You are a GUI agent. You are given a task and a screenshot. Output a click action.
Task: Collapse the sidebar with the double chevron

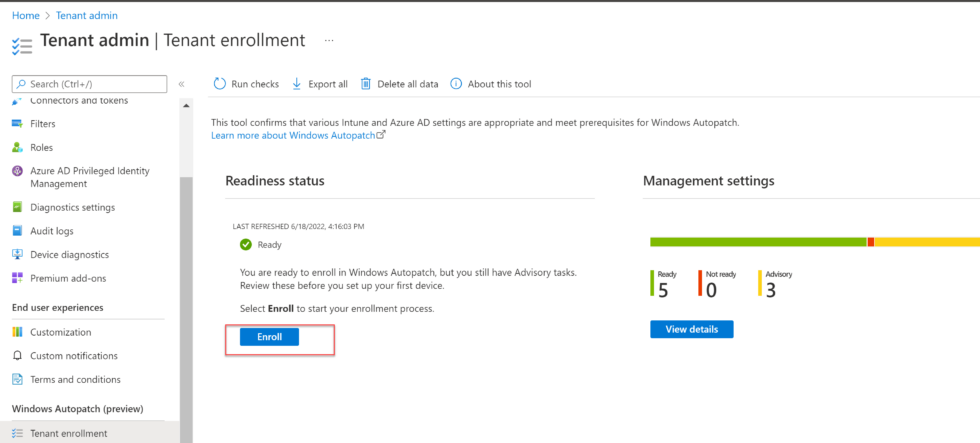(x=181, y=84)
